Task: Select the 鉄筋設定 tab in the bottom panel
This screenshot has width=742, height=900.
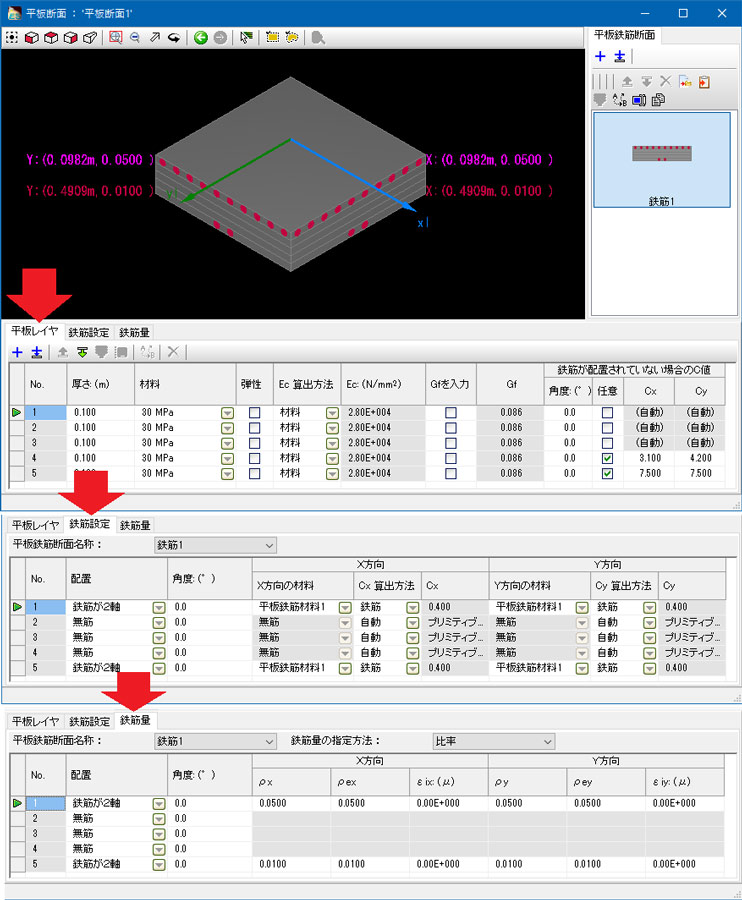Action: point(89,721)
